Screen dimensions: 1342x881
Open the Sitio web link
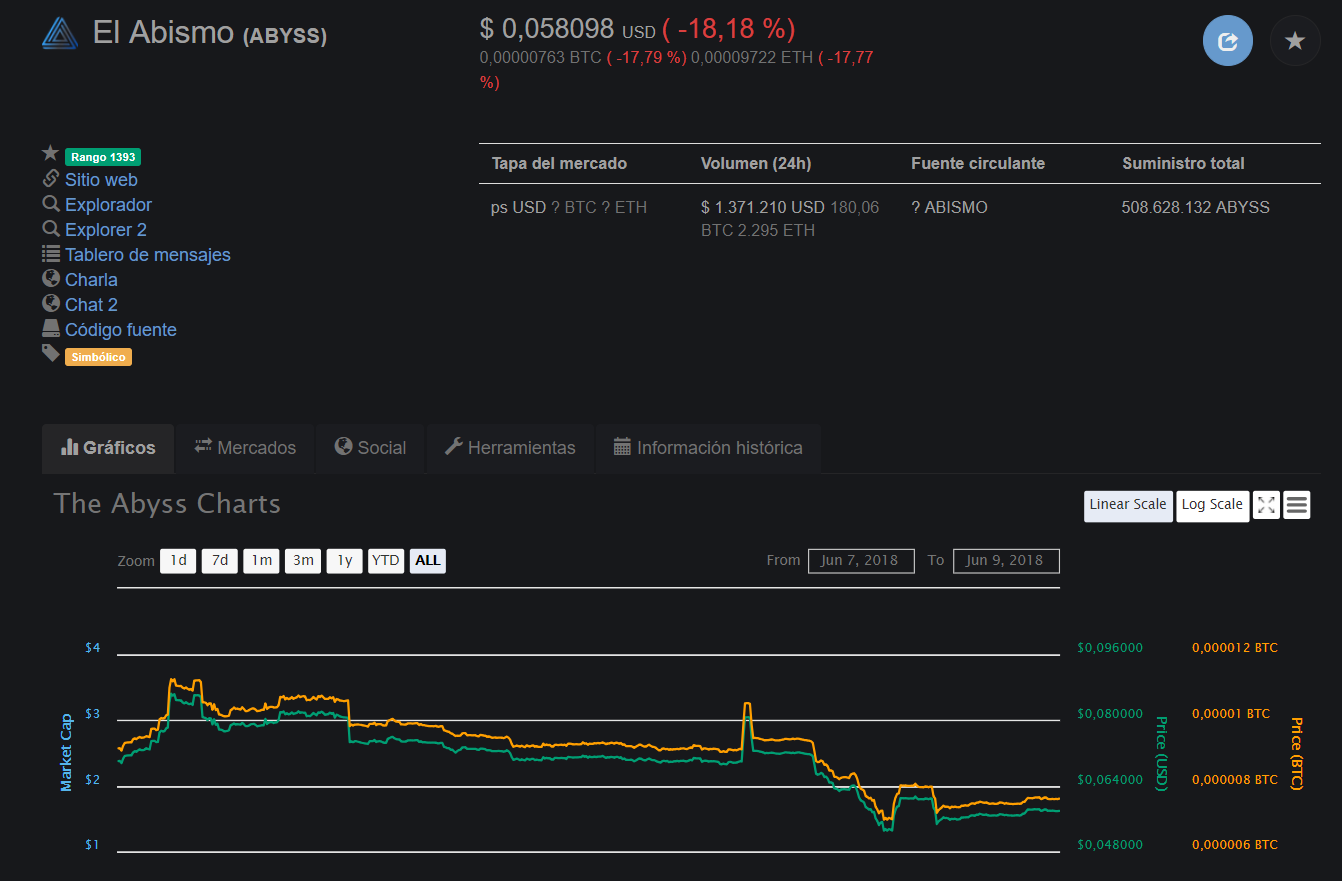(101, 180)
